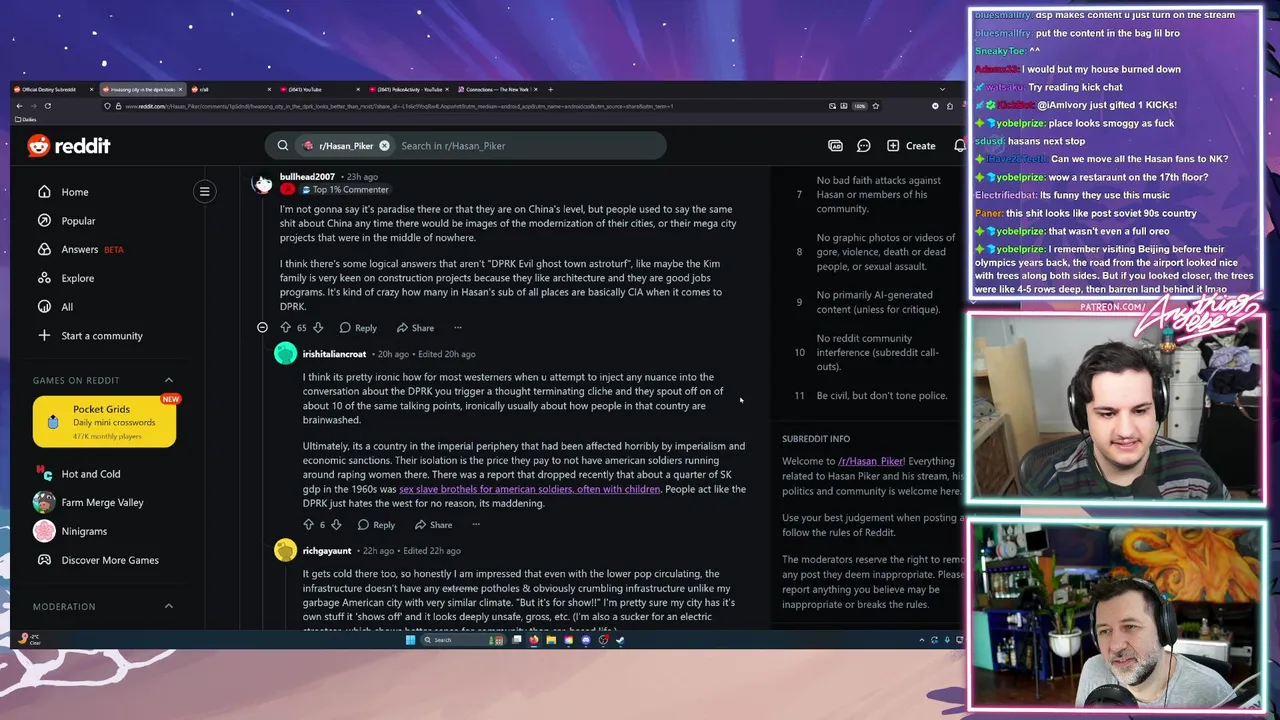
Task: Open Pocket Grids daily mini crosswords
Action: click(x=104, y=421)
